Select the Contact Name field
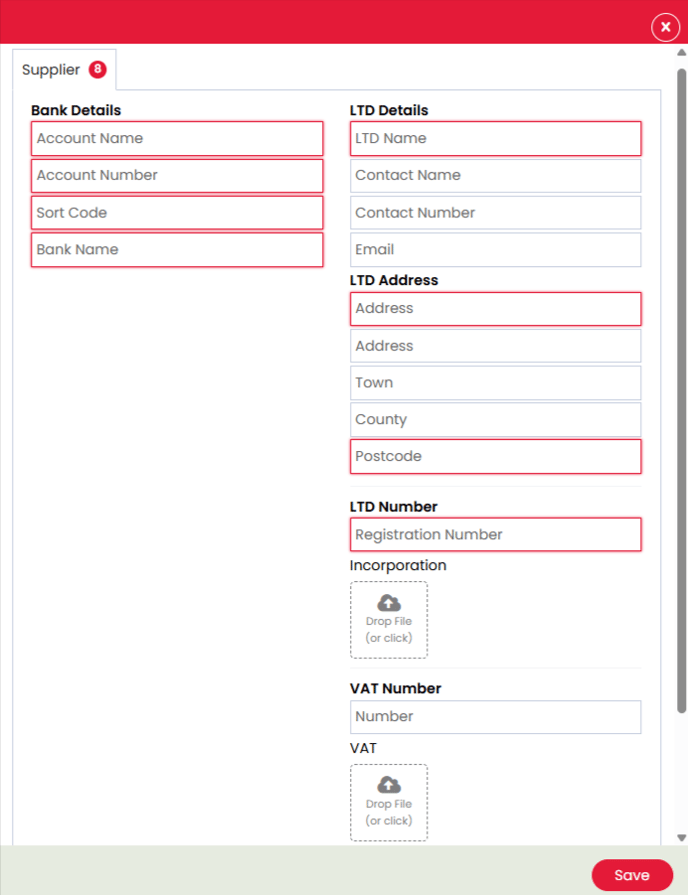This screenshot has width=688, height=895. (x=495, y=176)
